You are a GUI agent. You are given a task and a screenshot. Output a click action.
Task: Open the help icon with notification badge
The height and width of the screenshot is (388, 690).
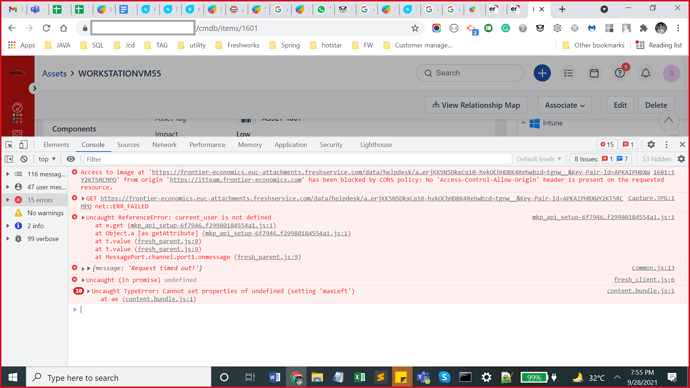tap(620, 73)
